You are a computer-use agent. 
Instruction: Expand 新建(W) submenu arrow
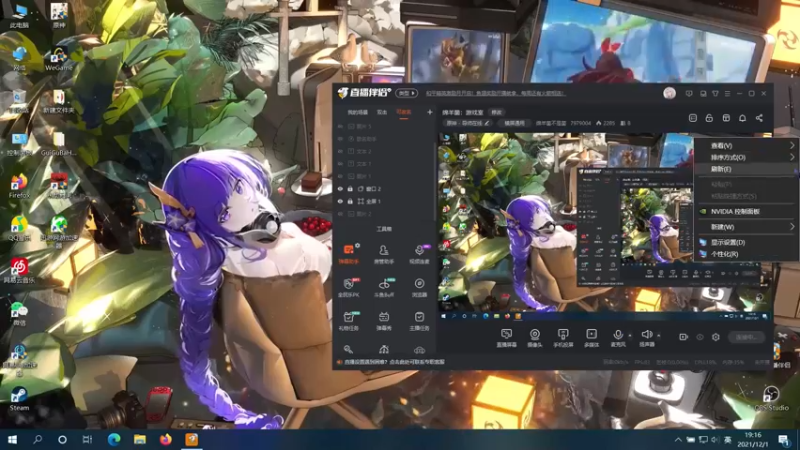coord(792,227)
